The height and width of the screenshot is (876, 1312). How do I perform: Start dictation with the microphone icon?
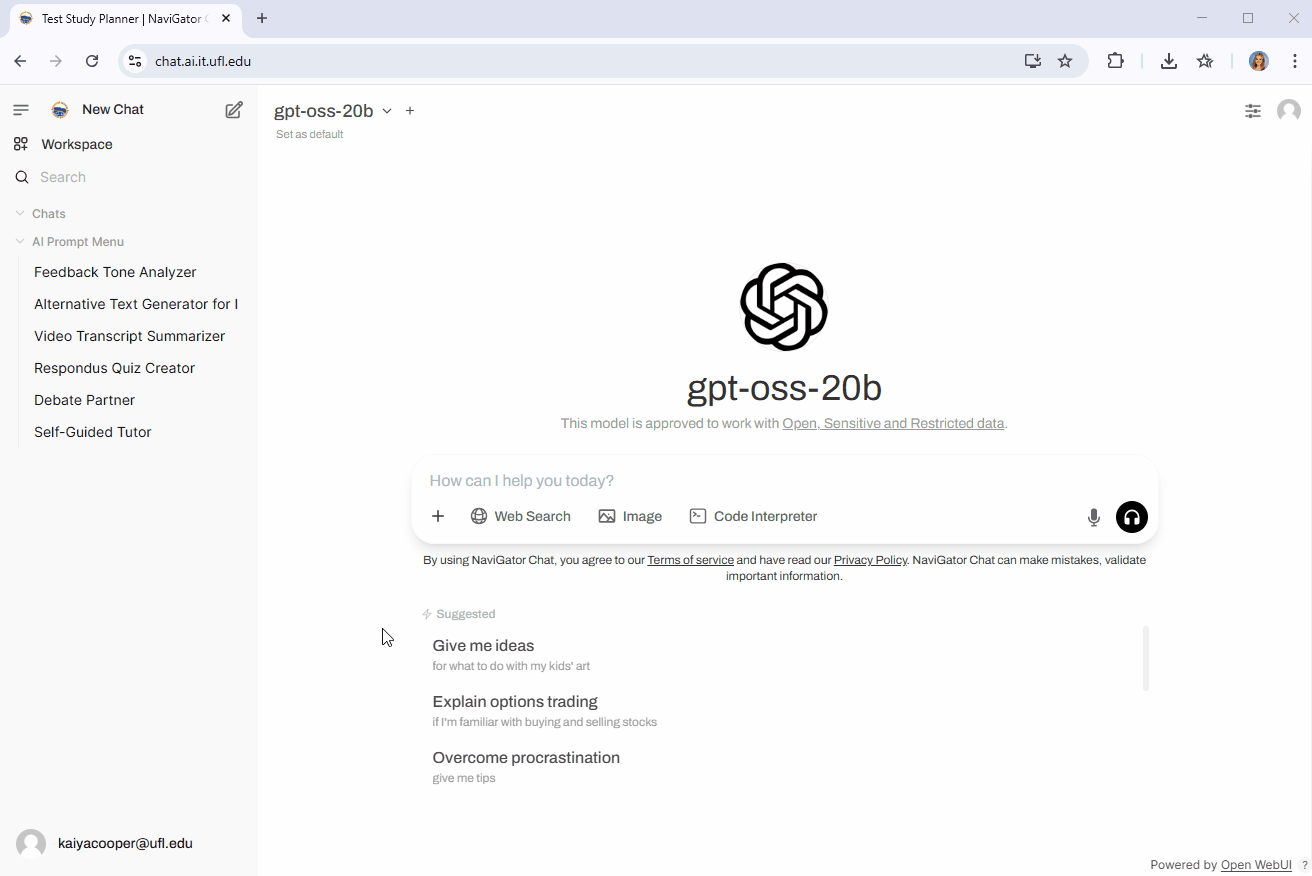point(1093,517)
